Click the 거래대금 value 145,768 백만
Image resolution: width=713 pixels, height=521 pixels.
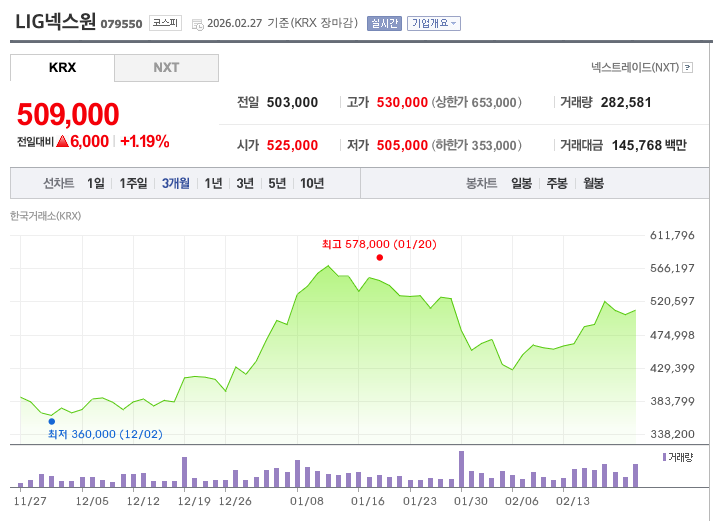click(x=649, y=145)
